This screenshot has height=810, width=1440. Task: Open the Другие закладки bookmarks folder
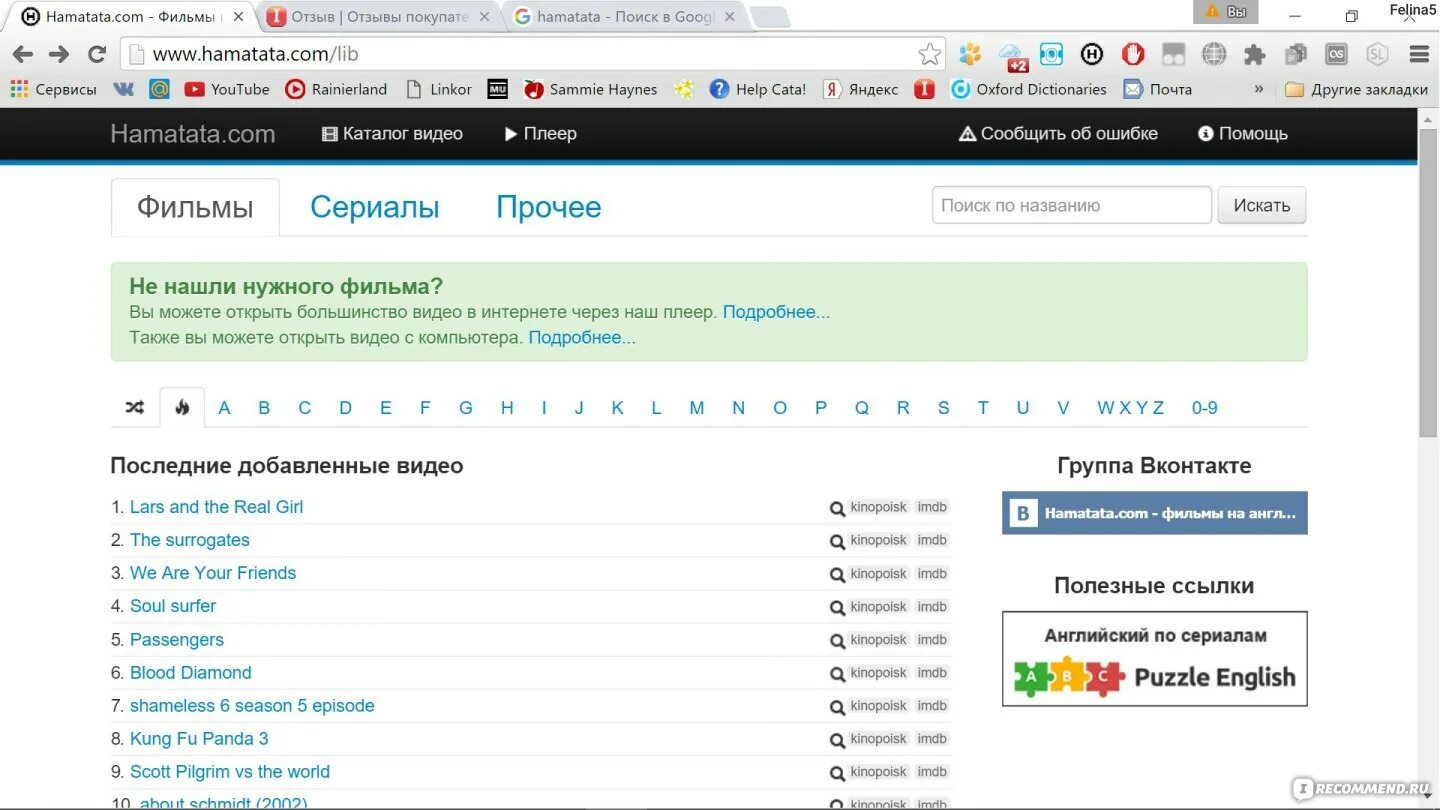coord(1356,89)
